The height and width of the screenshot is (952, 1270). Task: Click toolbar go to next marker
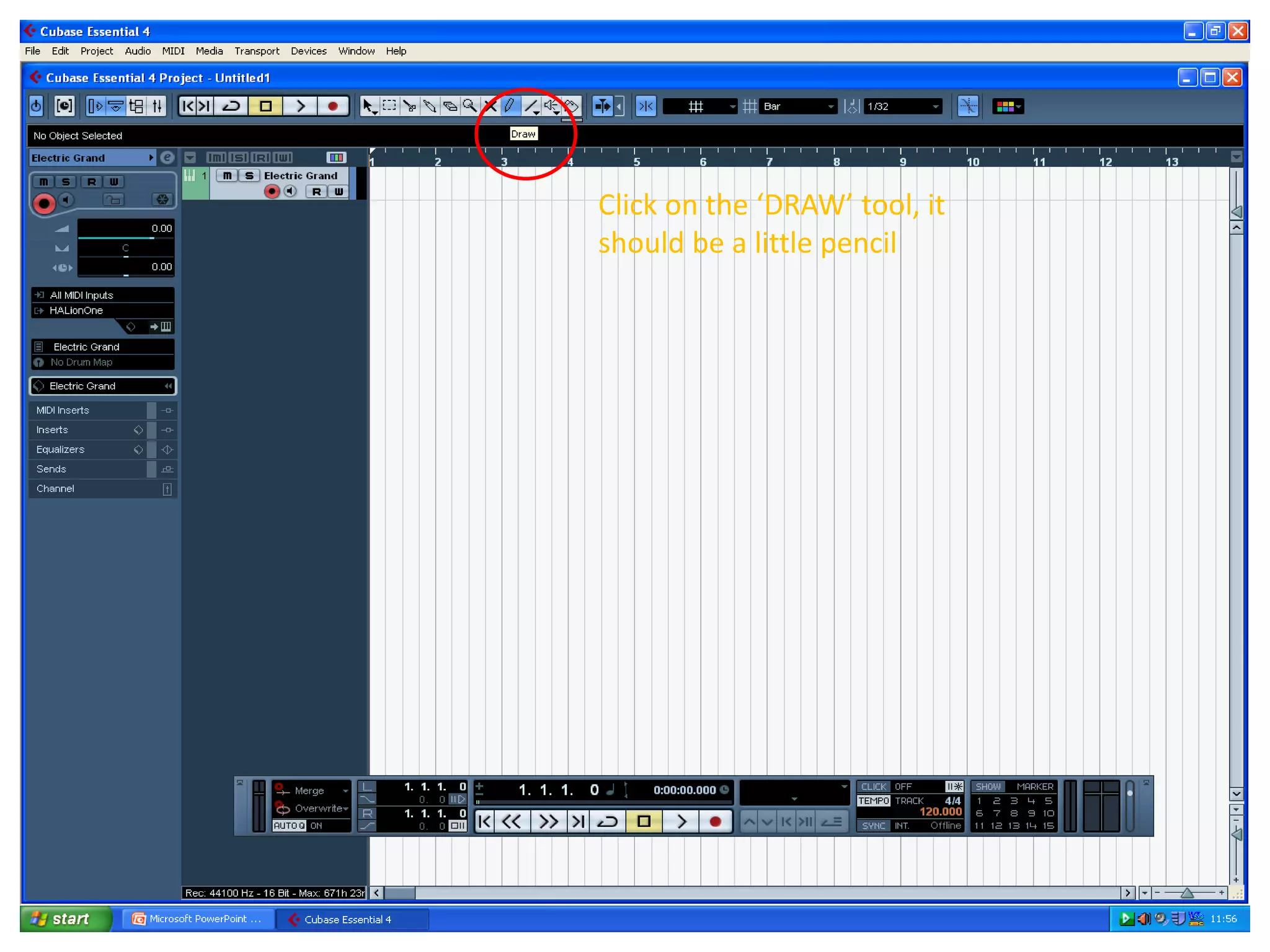click(x=205, y=106)
